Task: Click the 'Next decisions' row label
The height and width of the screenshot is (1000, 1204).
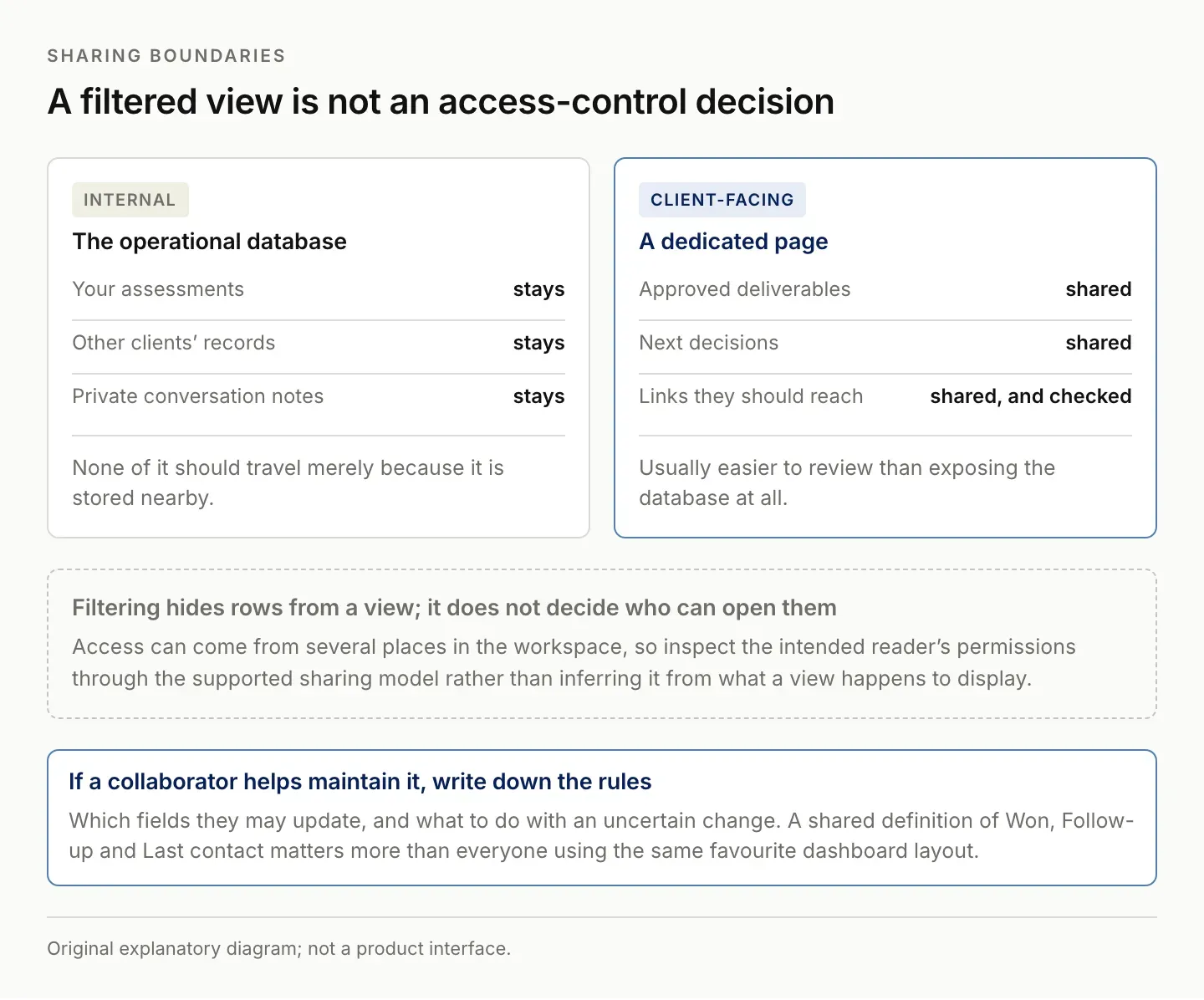Action: [708, 343]
